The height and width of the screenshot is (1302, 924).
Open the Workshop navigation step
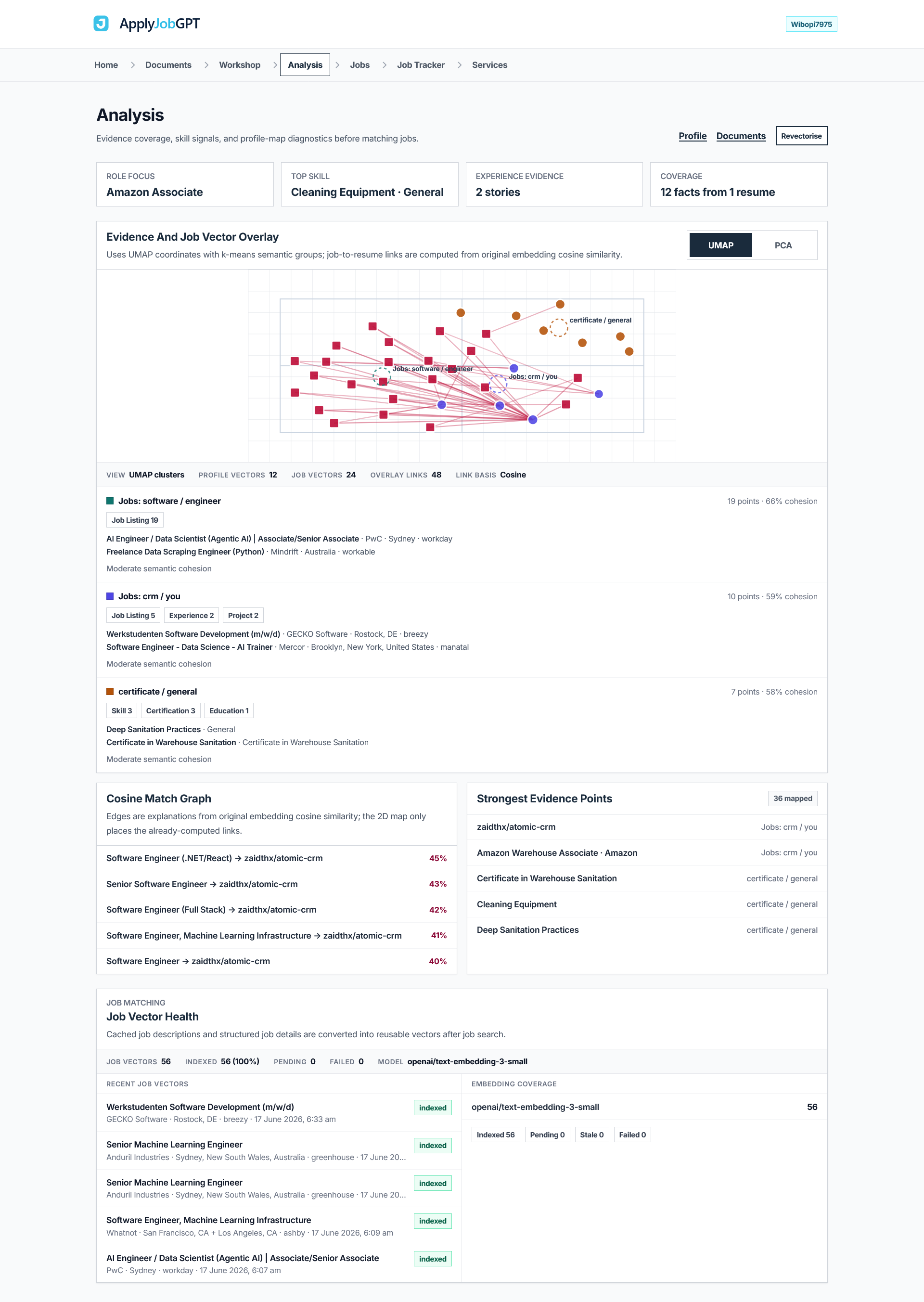(x=240, y=65)
